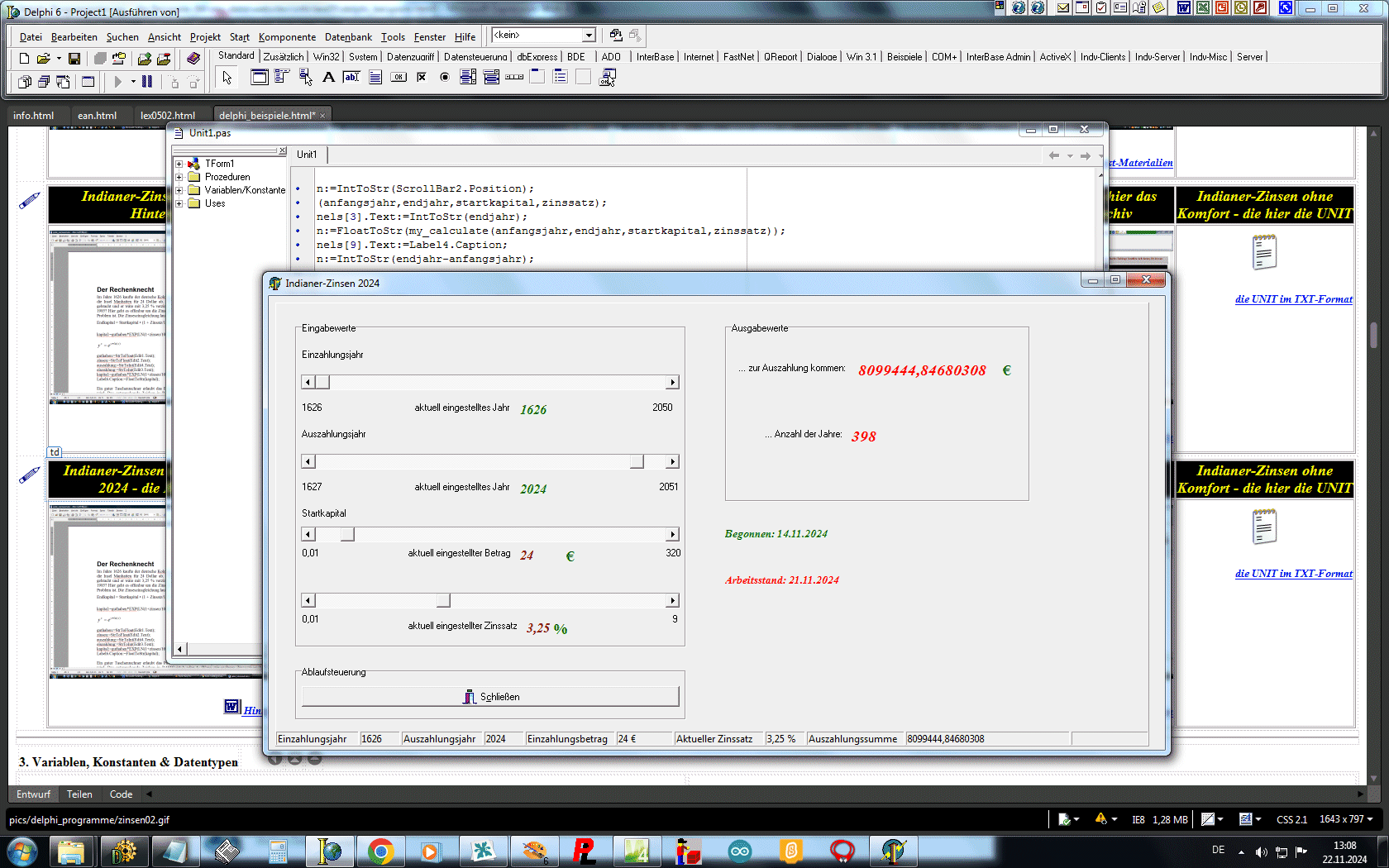This screenshot has height=868, width=1389.
Task: Click the View Unit icon
Action: point(24,82)
